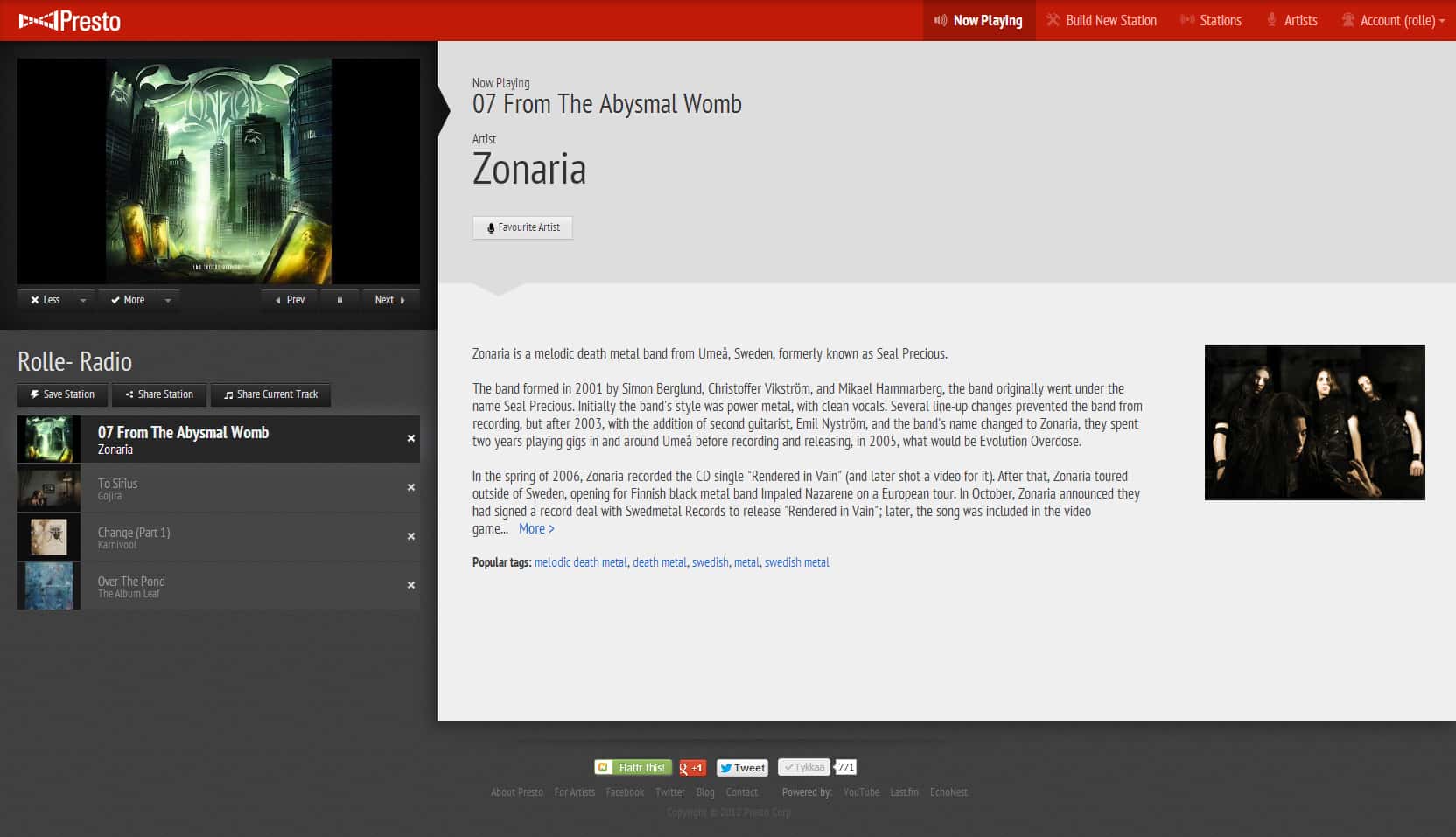Mark Zonaria as Favourite Artist
Viewport: 1456px width, 837px height.
point(522,227)
